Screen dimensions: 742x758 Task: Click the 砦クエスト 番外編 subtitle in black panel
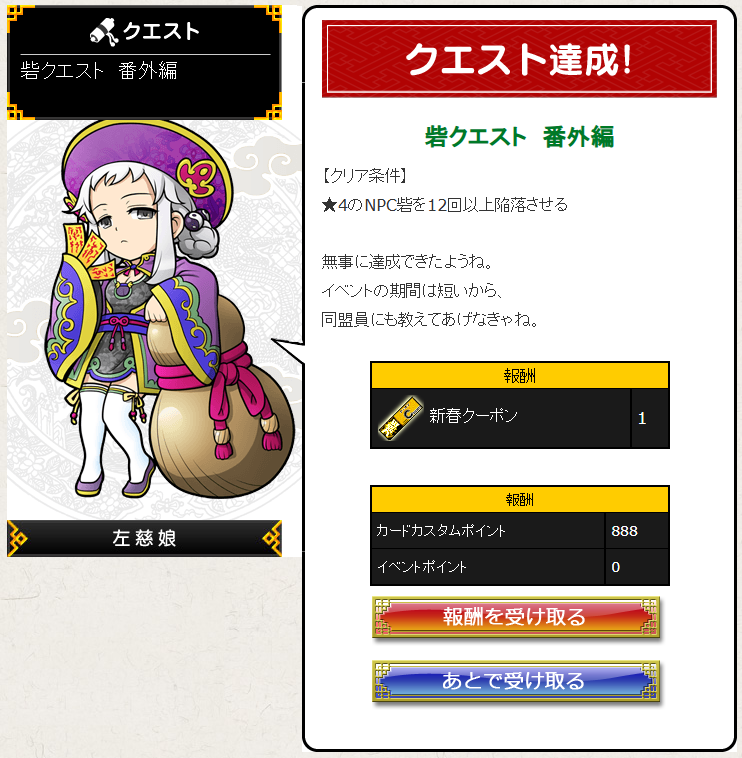pyautogui.click(x=99, y=71)
